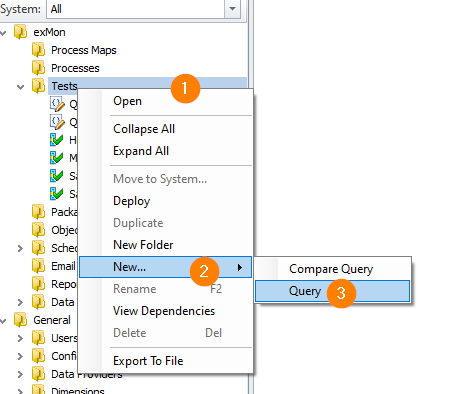Collapse the exMon tree node
Screen dimensions: 467x394
tap(3, 33)
